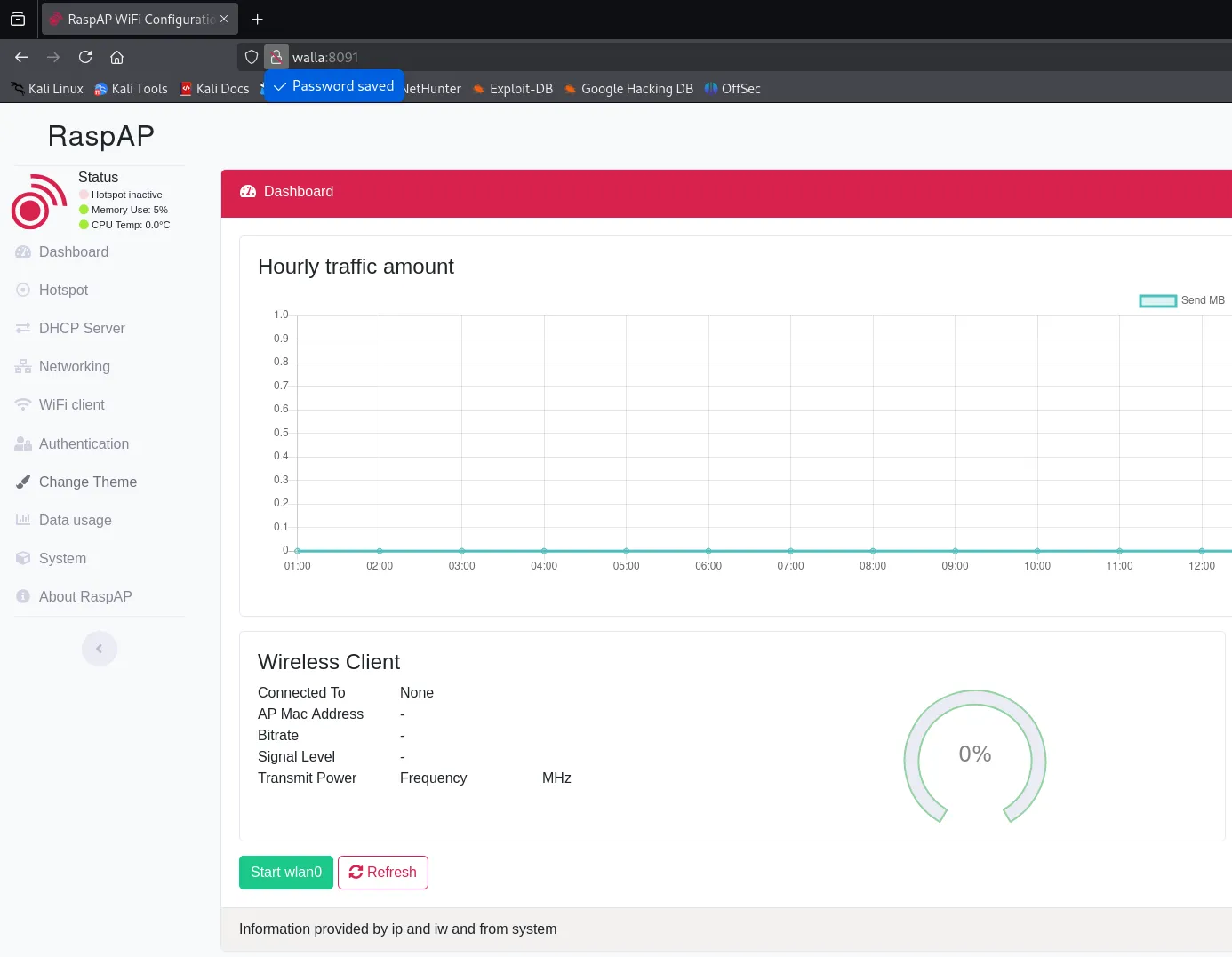This screenshot has width=1232, height=957.
Task: Open the System menu item
Action: click(62, 558)
